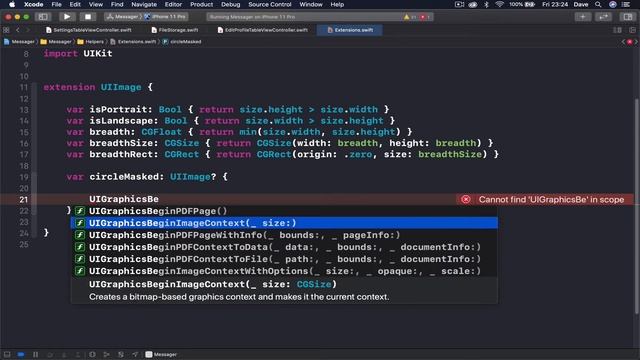Open code review with arrows button
Screen dimensions: 640x360
coord(603,17)
